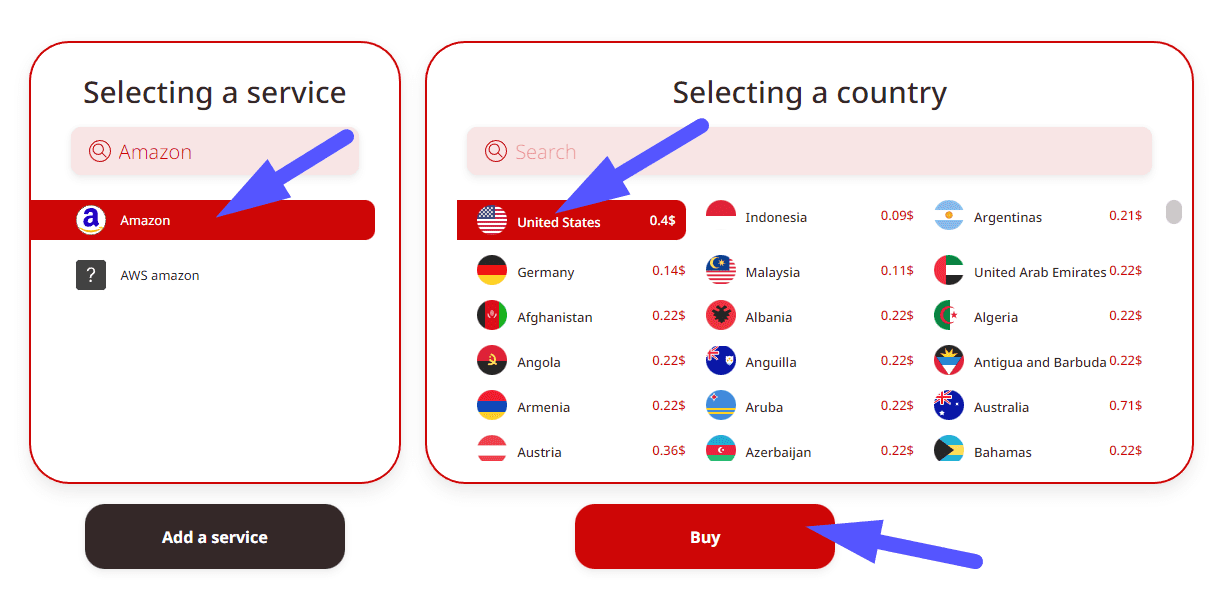The height and width of the screenshot is (608, 1218).
Task: Click the Antigua and Barbuda flag
Action: [x=949, y=361]
